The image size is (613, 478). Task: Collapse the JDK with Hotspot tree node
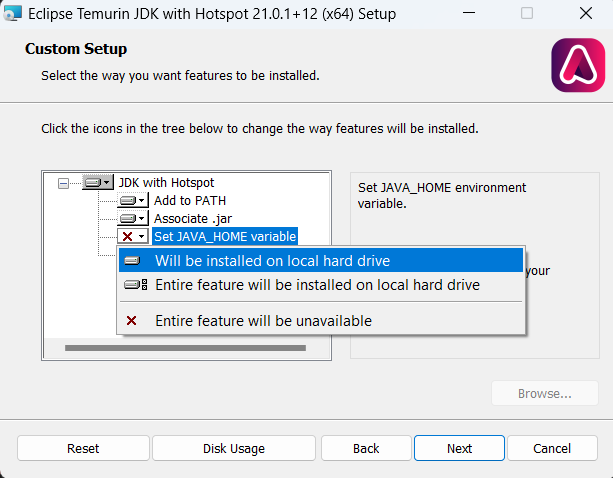pos(63,183)
